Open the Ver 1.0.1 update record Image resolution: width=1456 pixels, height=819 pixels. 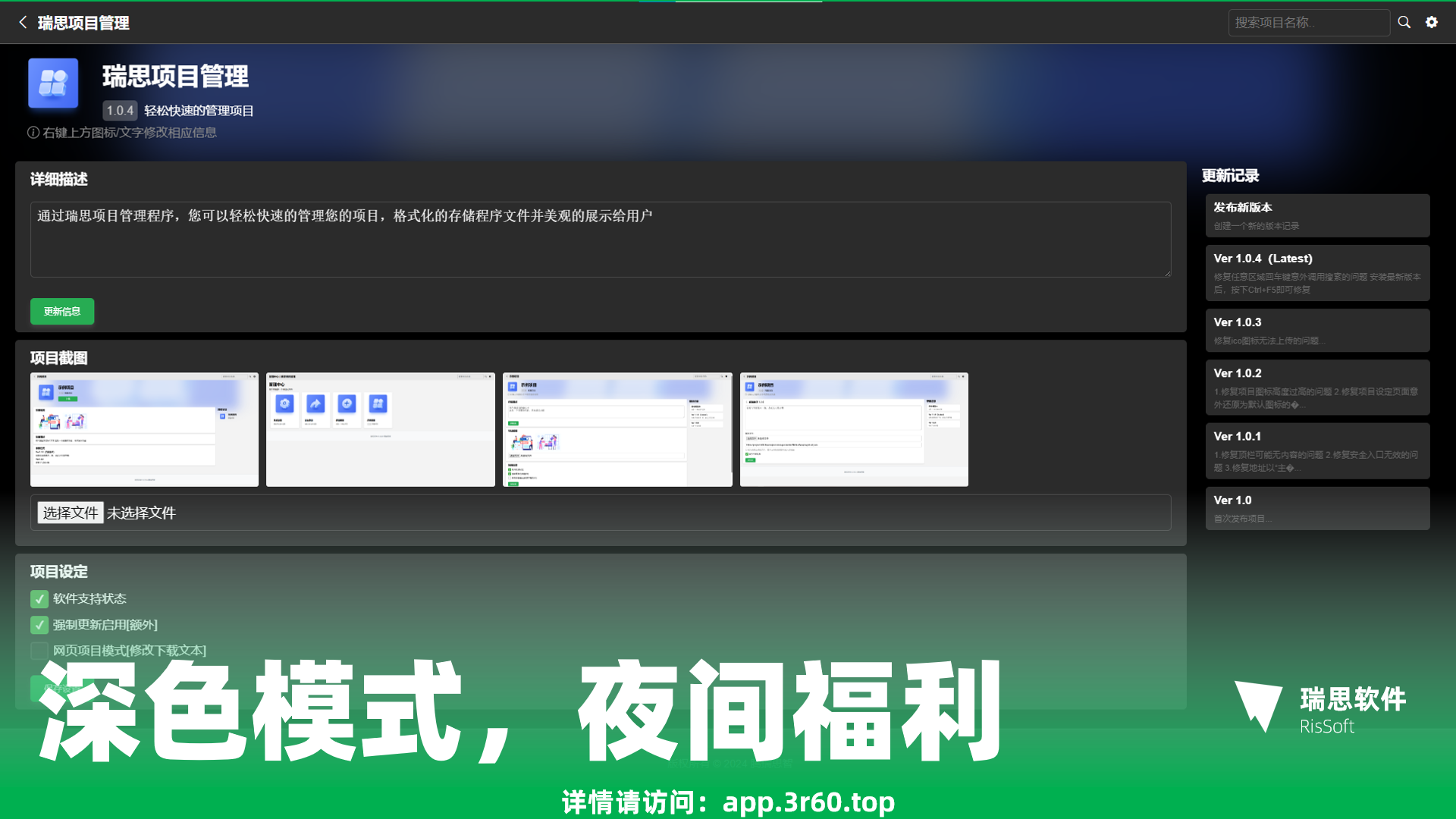coord(1318,450)
